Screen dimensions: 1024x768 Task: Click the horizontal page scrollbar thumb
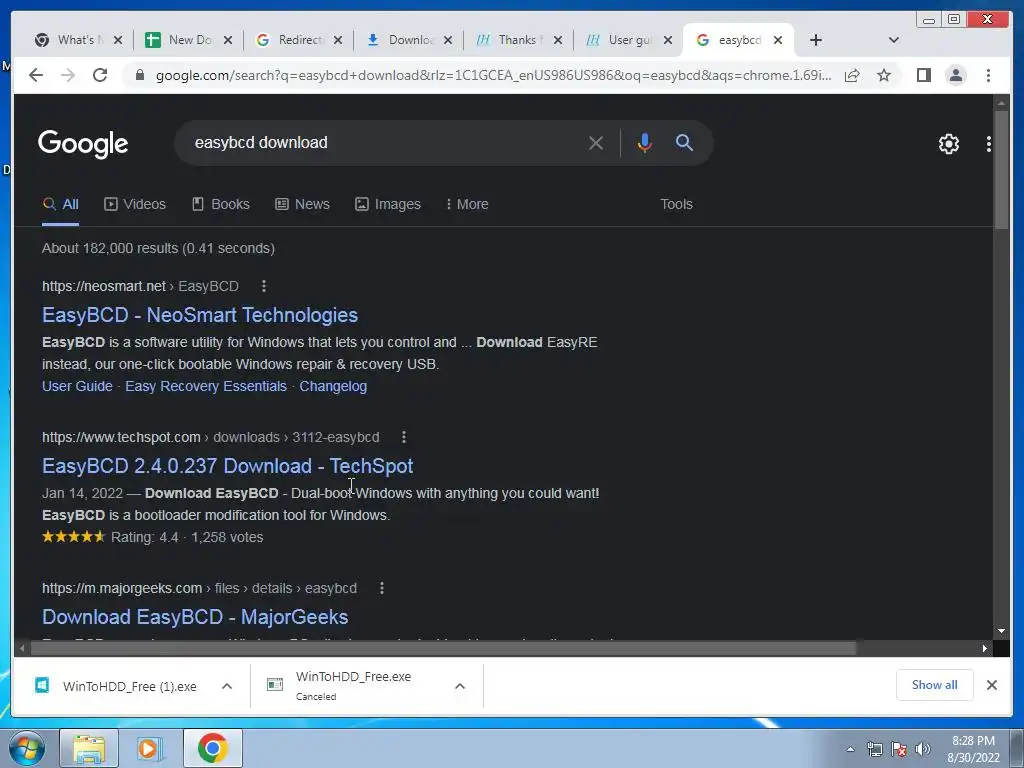[x=444, y=648]
